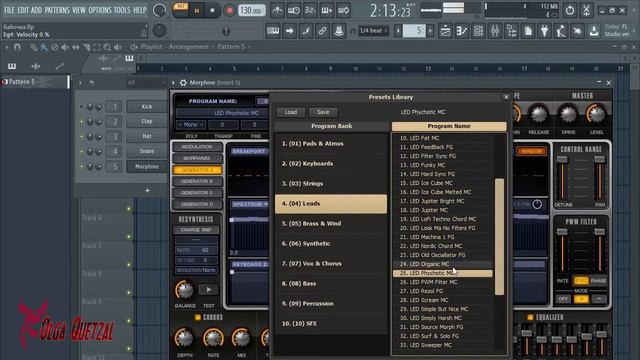Expand the Morphine window menu arrow

(173, 83)
